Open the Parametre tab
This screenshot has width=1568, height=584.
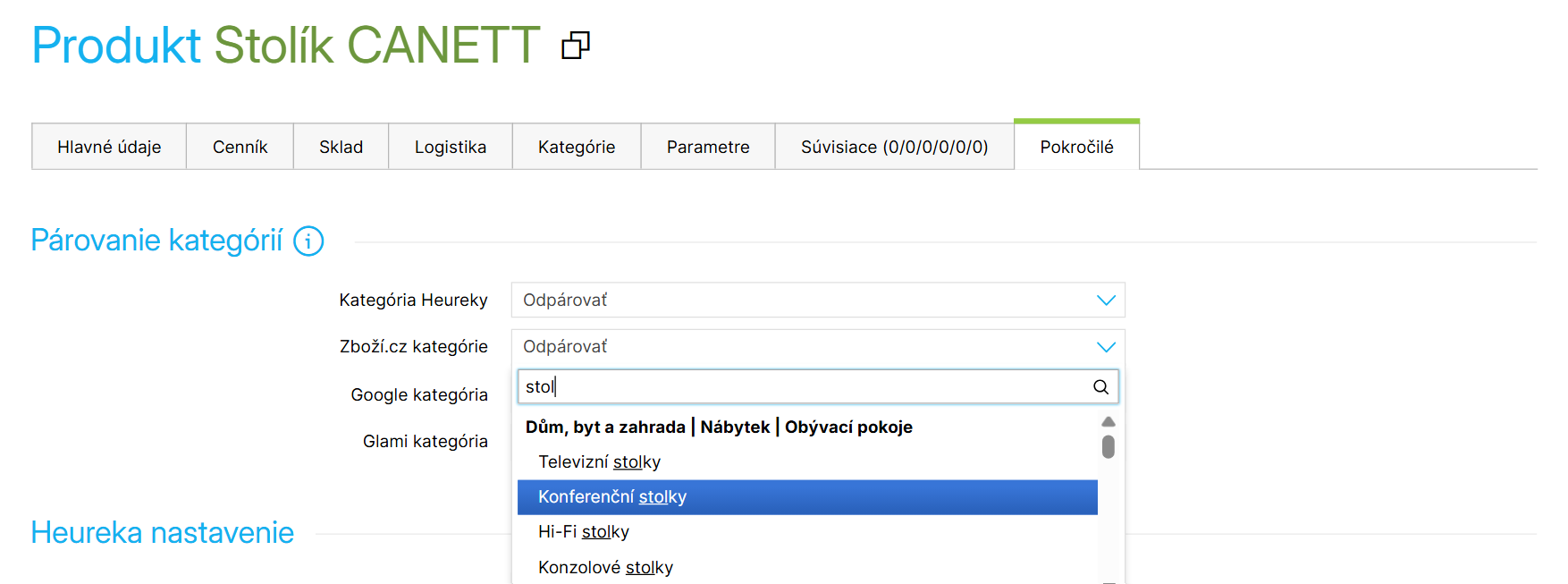(707, 146)
